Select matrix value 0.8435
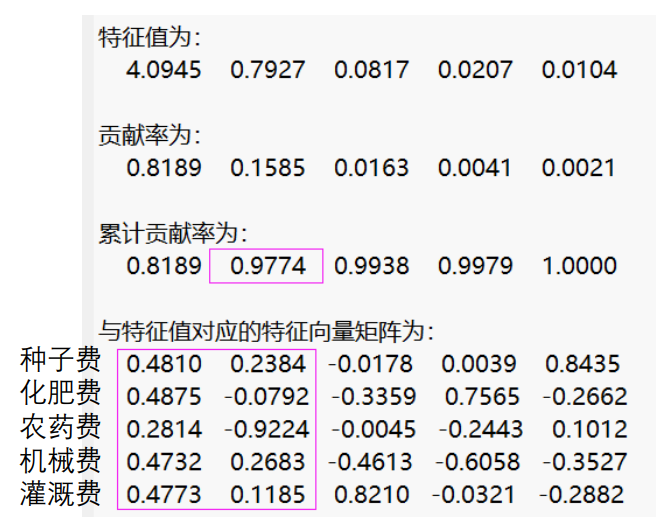The height and width of the screenshot is (532, 656). pyautogui.click(x=582, y=364)
